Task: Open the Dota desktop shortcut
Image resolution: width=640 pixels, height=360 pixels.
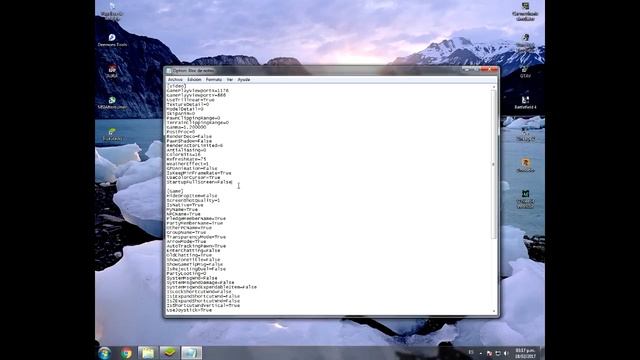Action: pyautogui.click(x=112, y=71)
